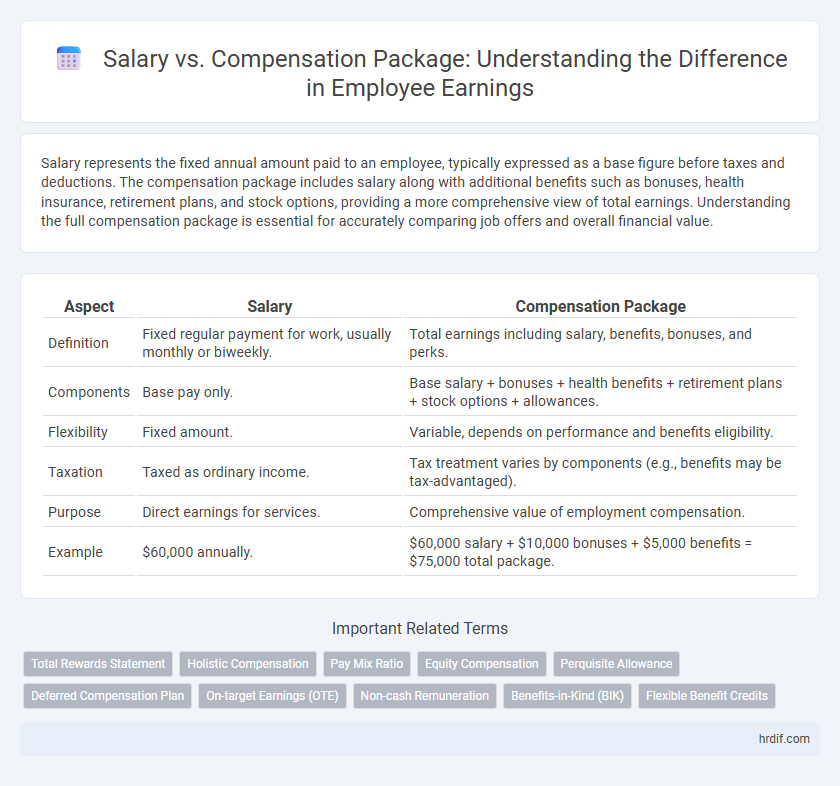The image size is (840, 786).
Task: Select the On-target Earnings (OTE) tag
Action: (x=272, y=696)
